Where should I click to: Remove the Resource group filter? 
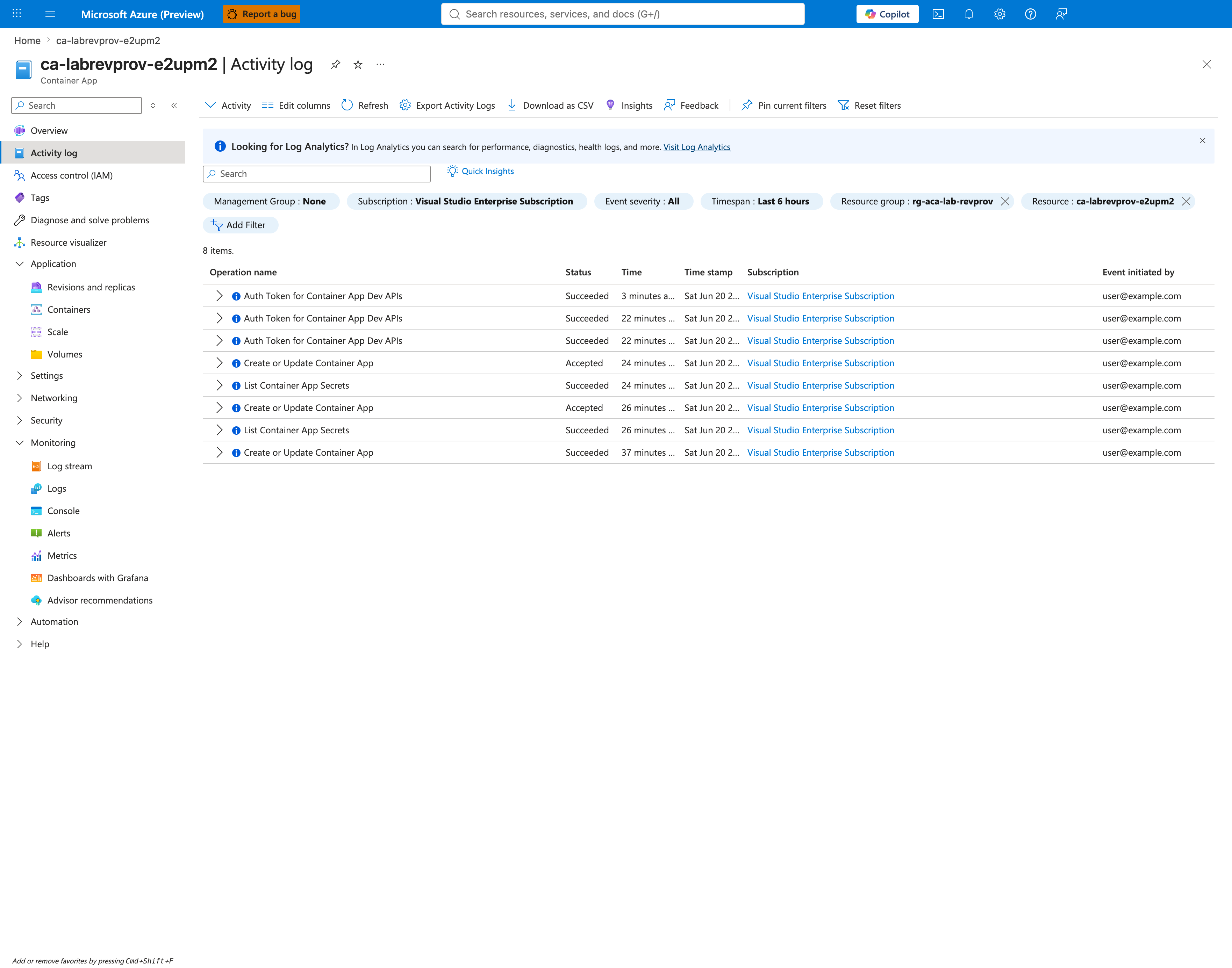click(x=1005, y=201)
